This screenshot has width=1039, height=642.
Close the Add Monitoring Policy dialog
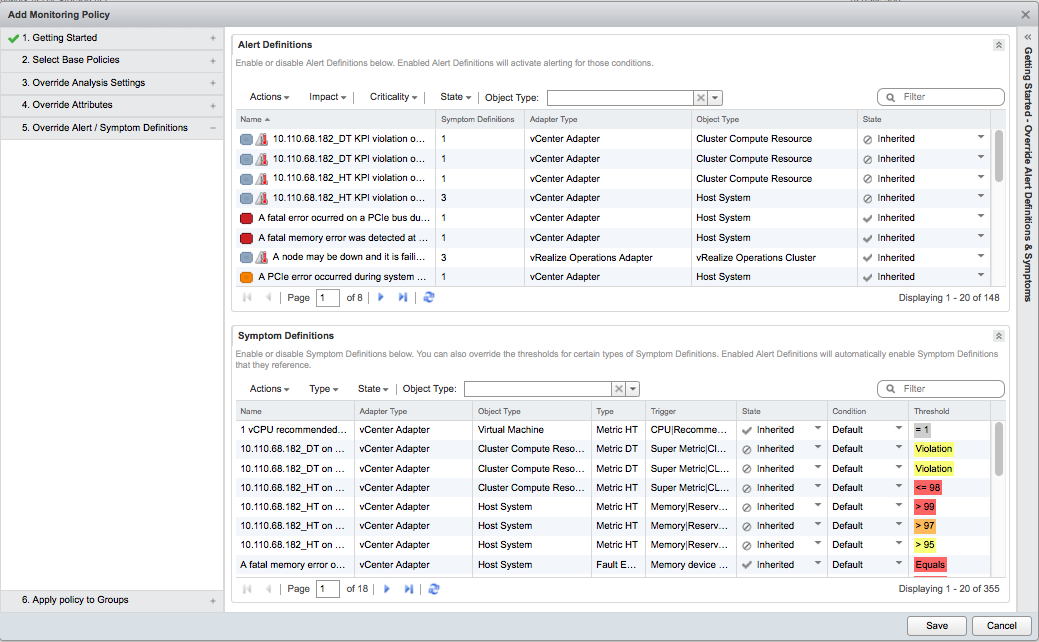1025,15
